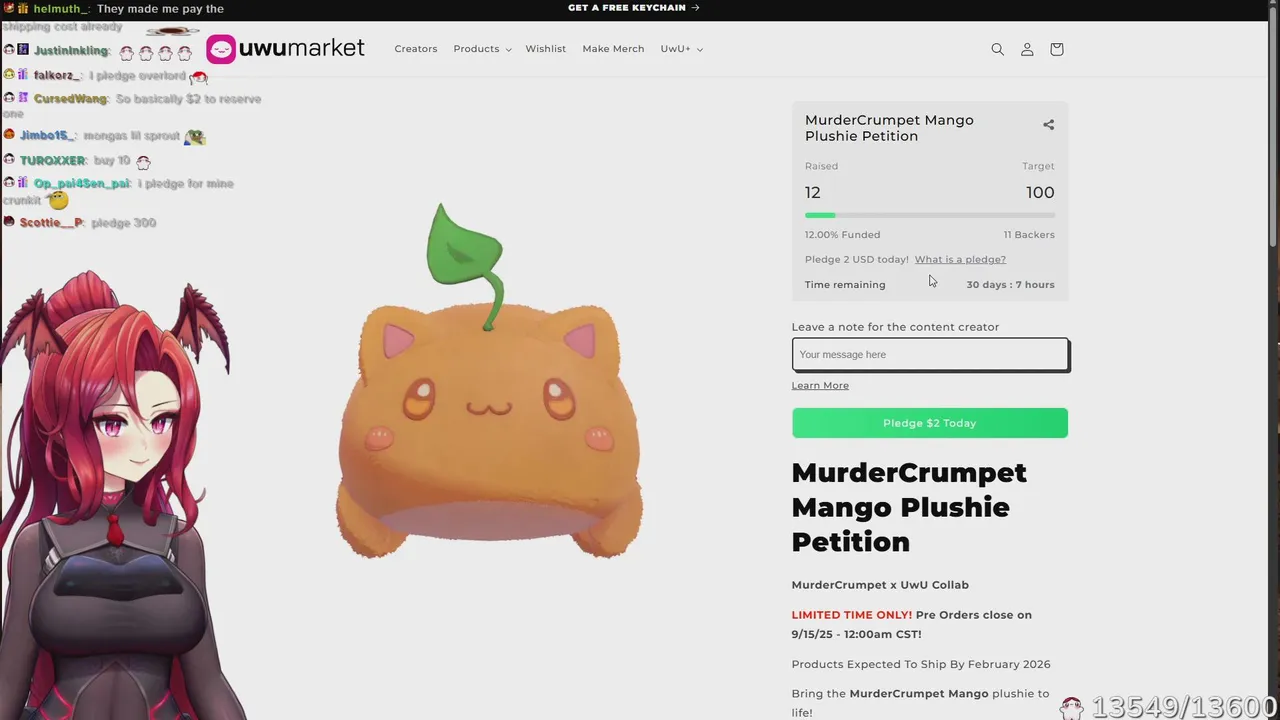Open the Wishlist menu item
This screenshot has width=1280, height=720.
tap(546, 49)
